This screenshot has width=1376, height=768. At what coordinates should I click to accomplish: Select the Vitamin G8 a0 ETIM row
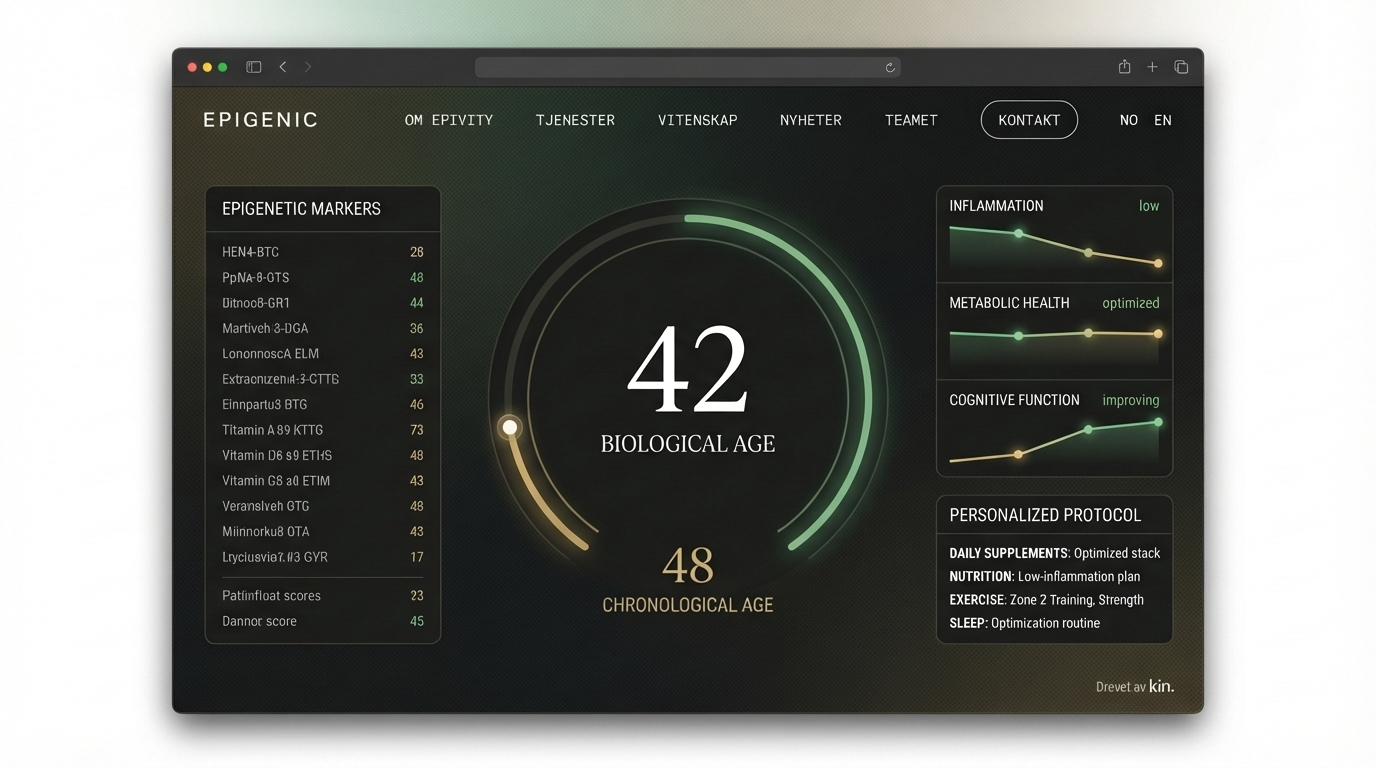coord(322,481)
